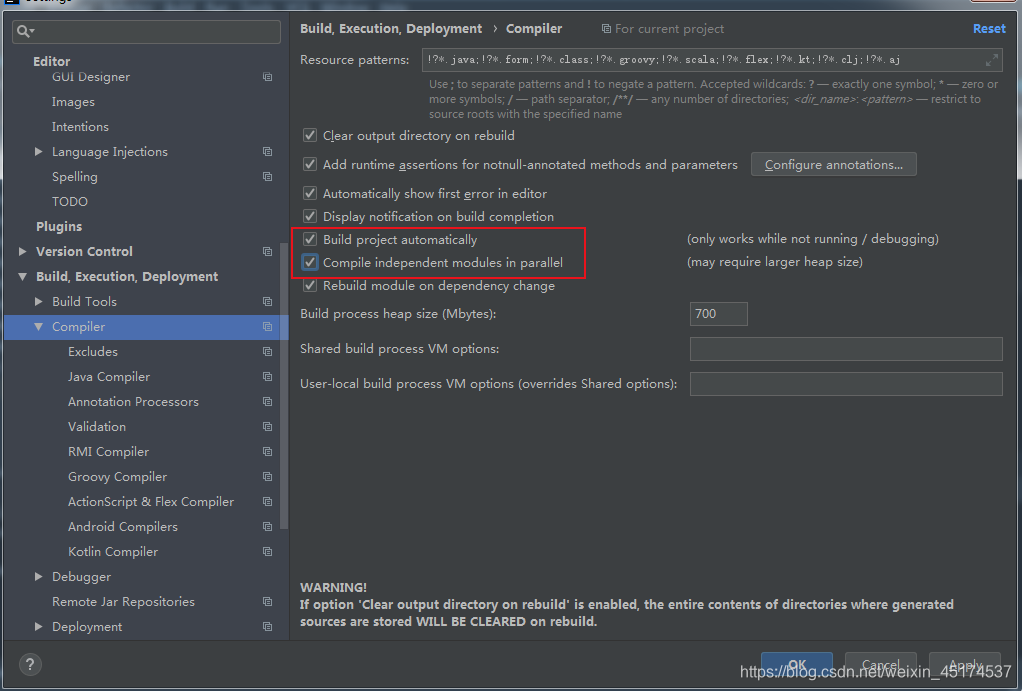Click the expand icon in Resource patterns field
1022x691 pixels.
coord(991,60)
